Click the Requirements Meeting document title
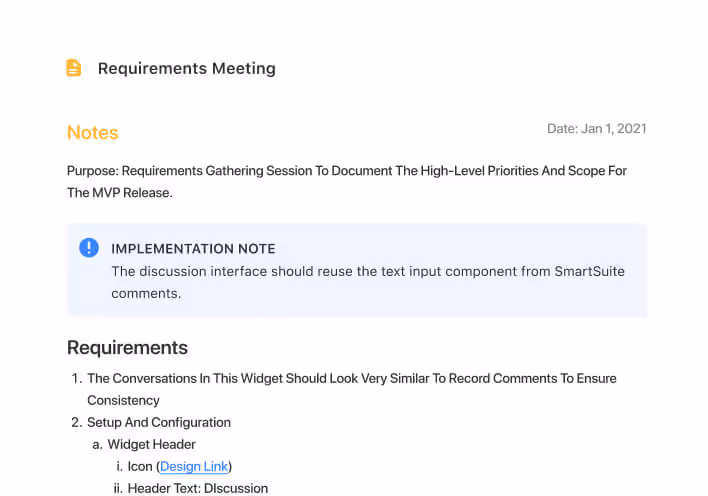This screenshot has width=708, height=496. 186,69
